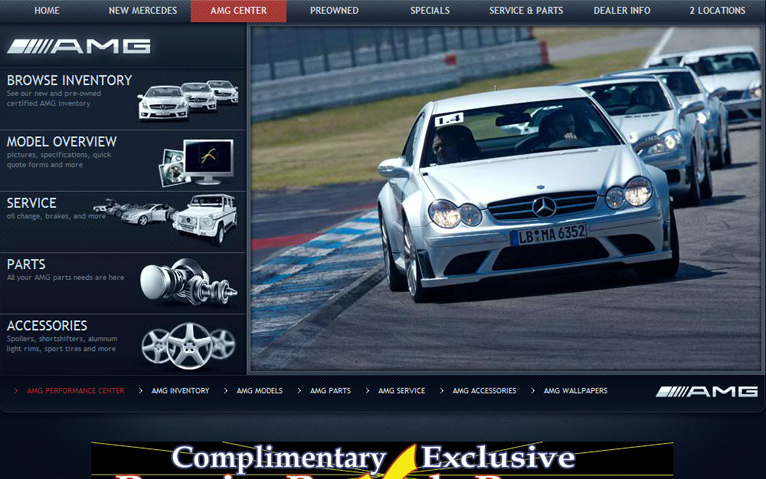Image resolution: width=766 pixels, height=479 pixels.
Task: Click the G-Class SUV service image
Action: click(205, 219)
